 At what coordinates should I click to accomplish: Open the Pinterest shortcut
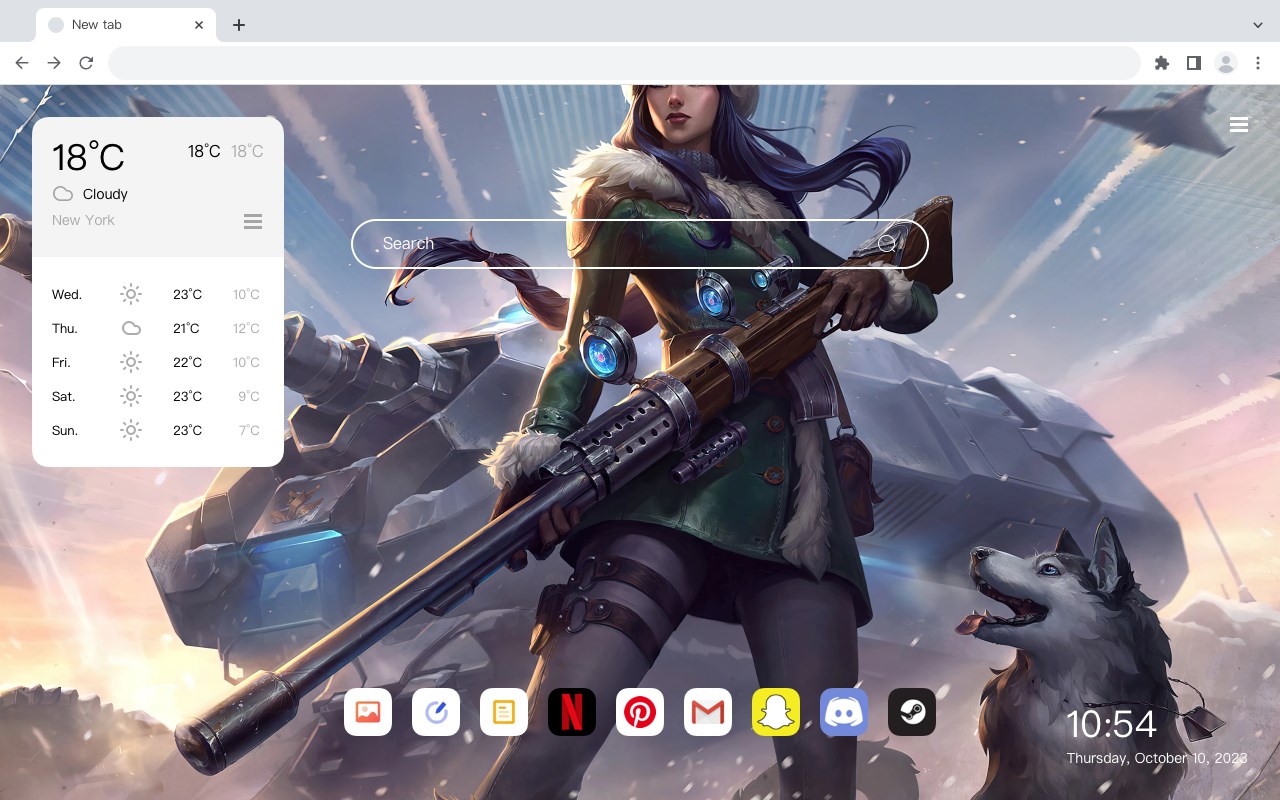click(640, 712)
